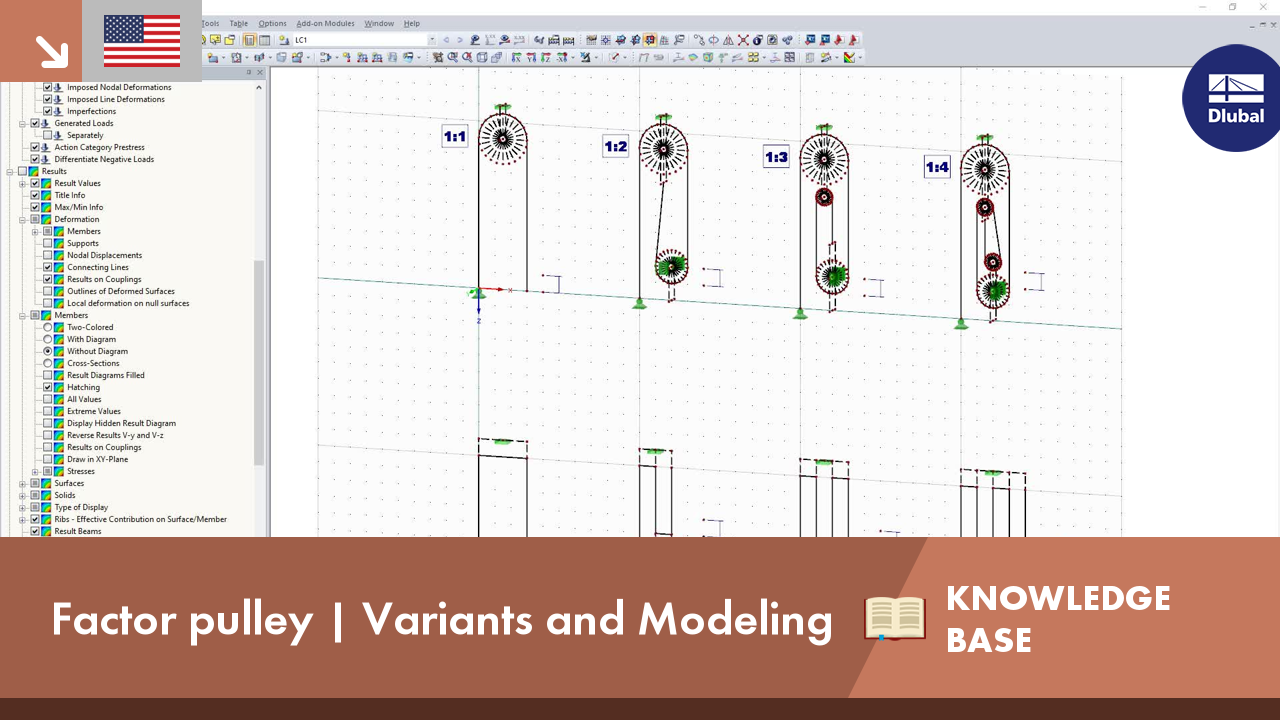Open the Add-on Modules menu
Screen dimensions: 1280x720
(326, 23)
